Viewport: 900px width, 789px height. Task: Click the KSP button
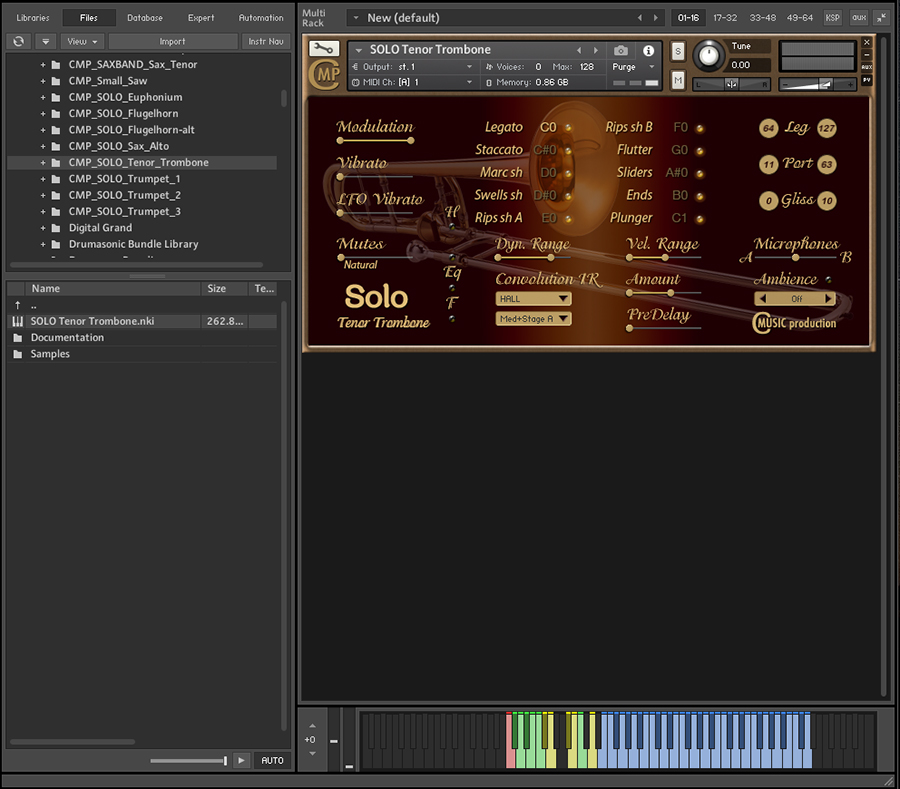832,18
